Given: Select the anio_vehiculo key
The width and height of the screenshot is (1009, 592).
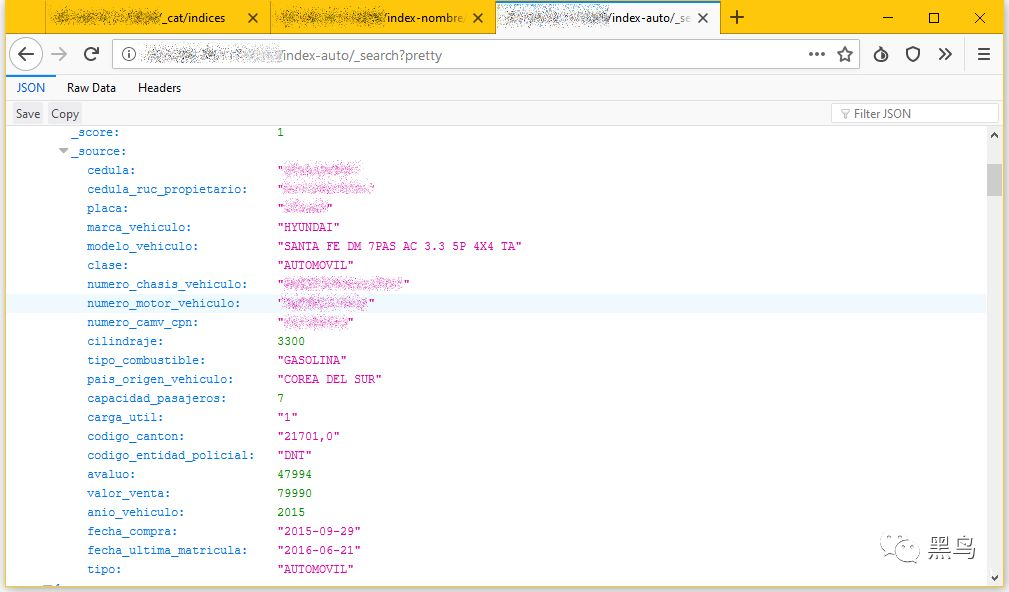Looking at the screenshot, I should [136, 512].
